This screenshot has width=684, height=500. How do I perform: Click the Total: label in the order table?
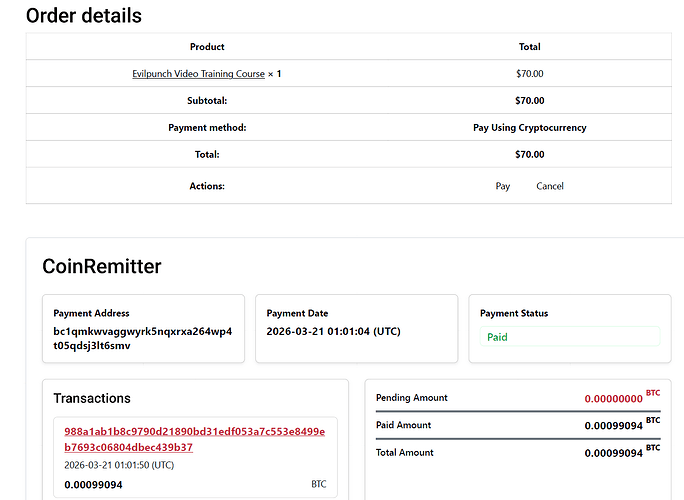[207, 154]
